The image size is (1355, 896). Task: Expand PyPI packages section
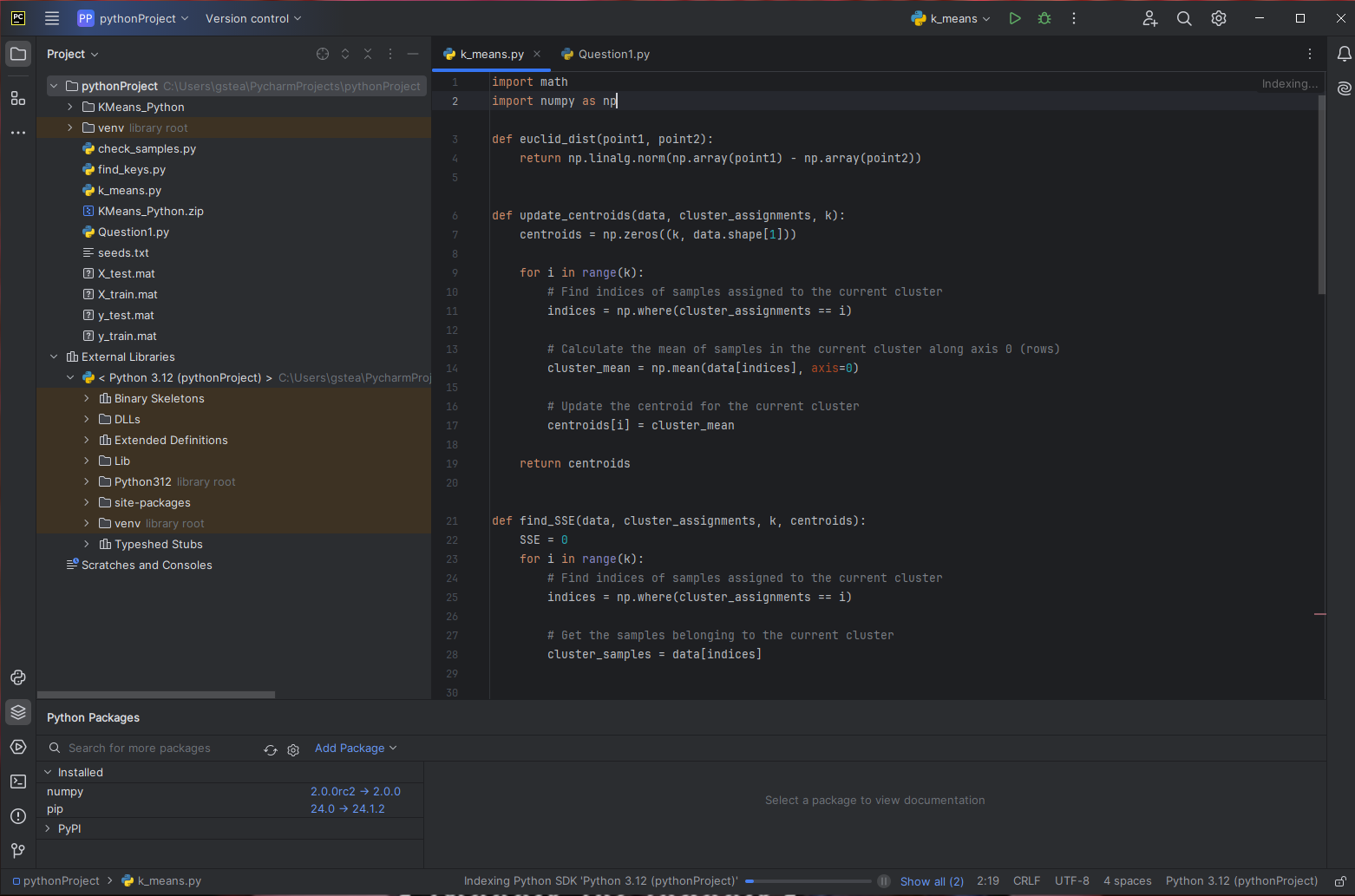tap(48, 828)
